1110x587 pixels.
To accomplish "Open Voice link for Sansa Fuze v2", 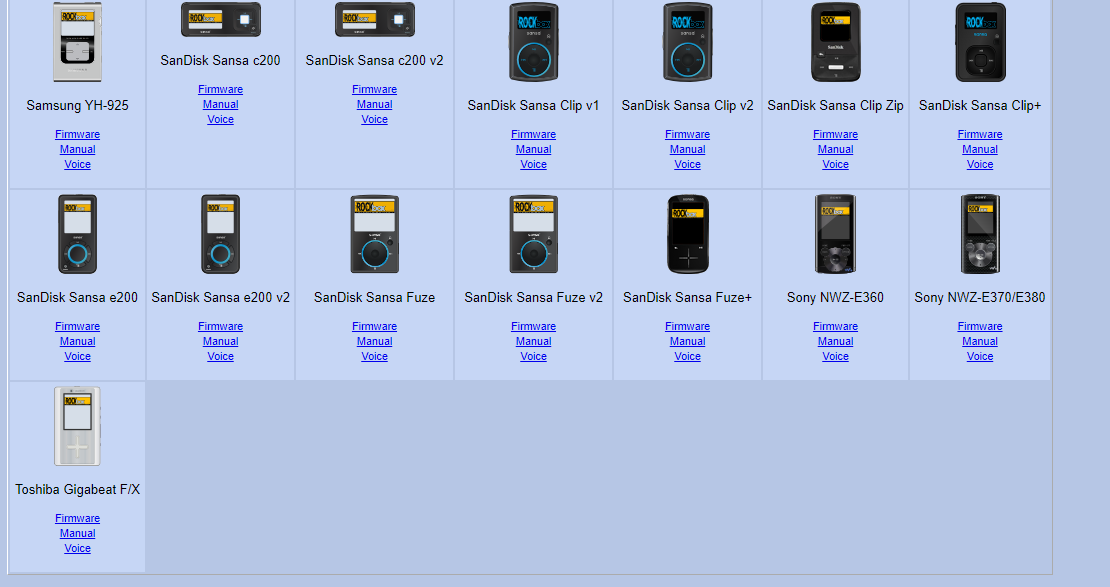I will 533,356.
